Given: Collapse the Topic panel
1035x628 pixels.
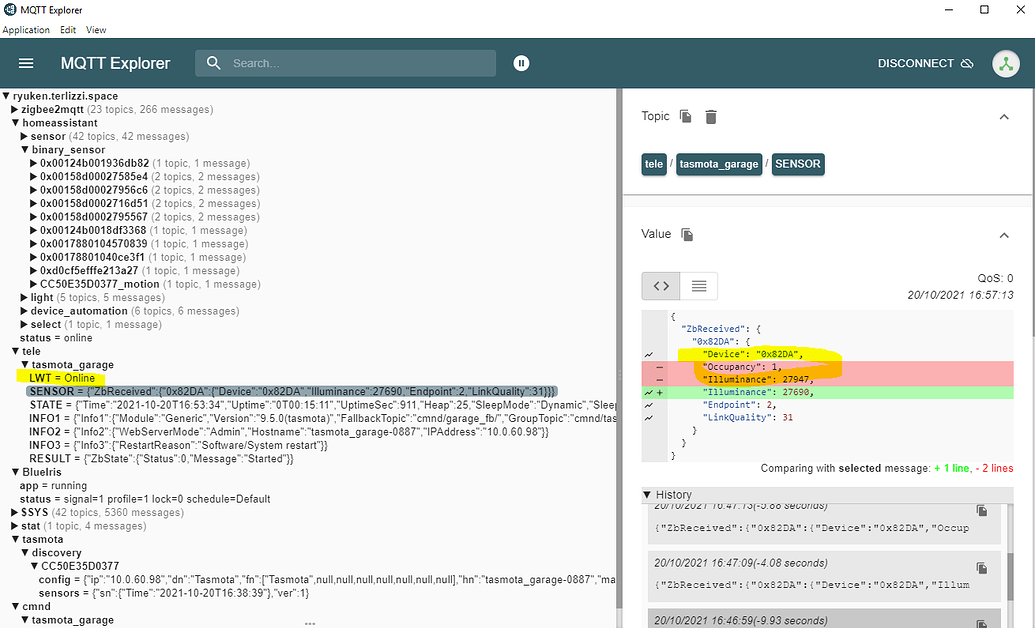Looking at the screenshot, I should pos(1004,117).
